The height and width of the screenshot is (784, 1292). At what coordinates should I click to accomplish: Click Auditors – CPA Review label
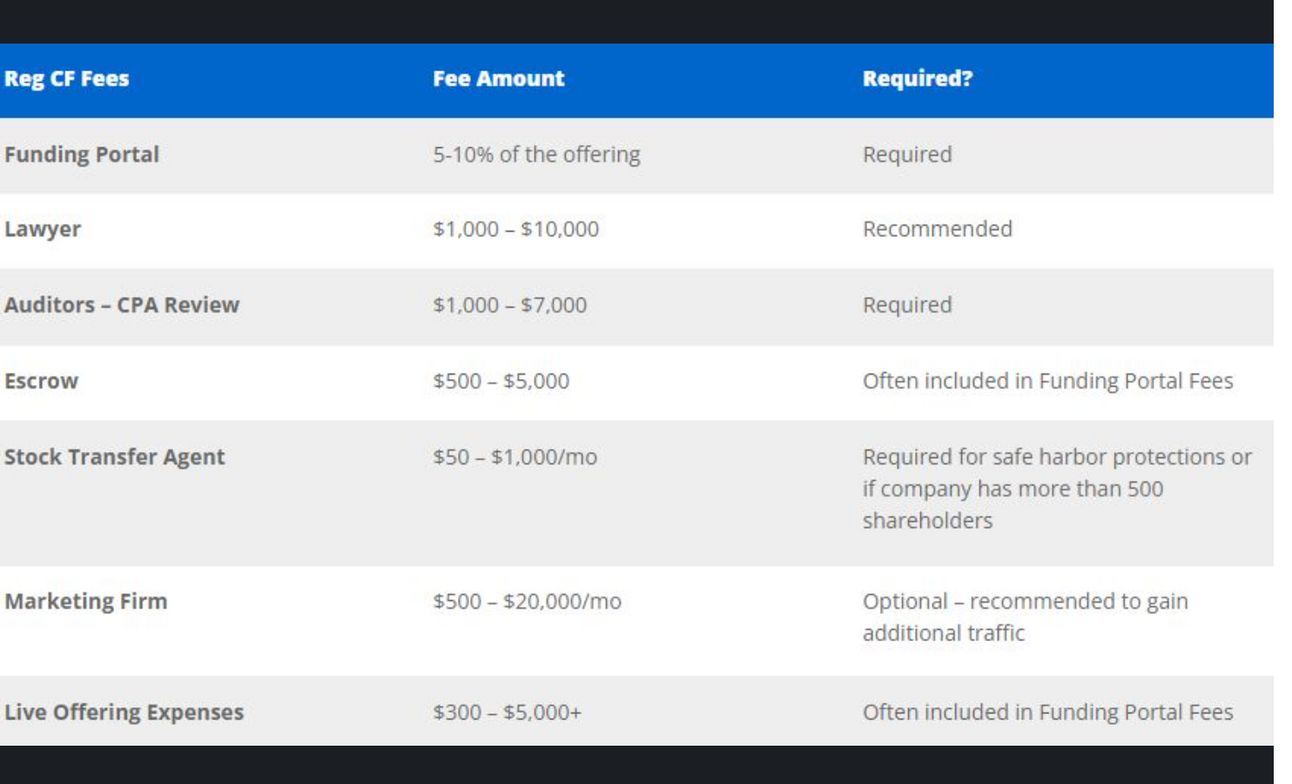[122, 305]
